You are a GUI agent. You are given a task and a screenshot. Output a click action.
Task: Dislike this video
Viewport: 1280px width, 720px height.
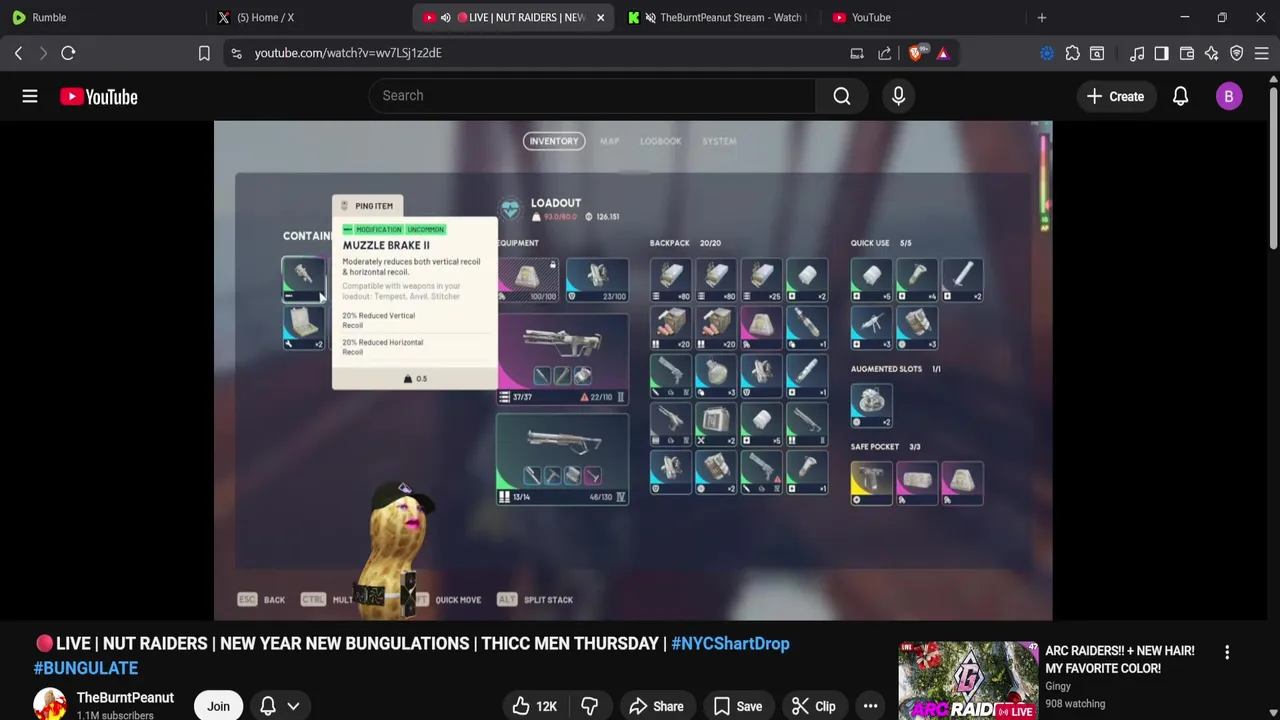coord(589,706)
